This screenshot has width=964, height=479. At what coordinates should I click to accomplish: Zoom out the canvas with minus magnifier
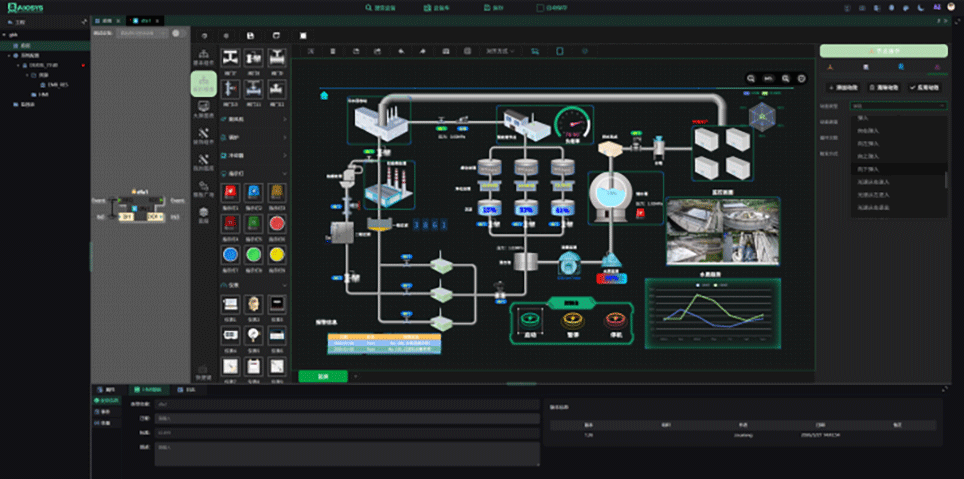[x=751, y=78]
